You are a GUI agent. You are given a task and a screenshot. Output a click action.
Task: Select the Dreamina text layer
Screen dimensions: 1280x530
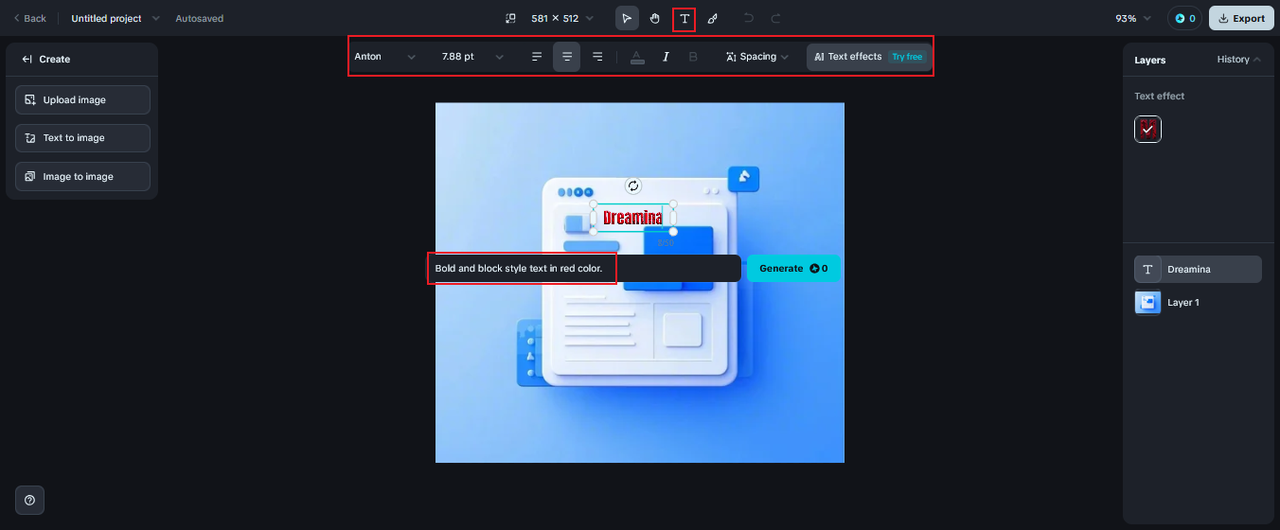[1198, 269]
